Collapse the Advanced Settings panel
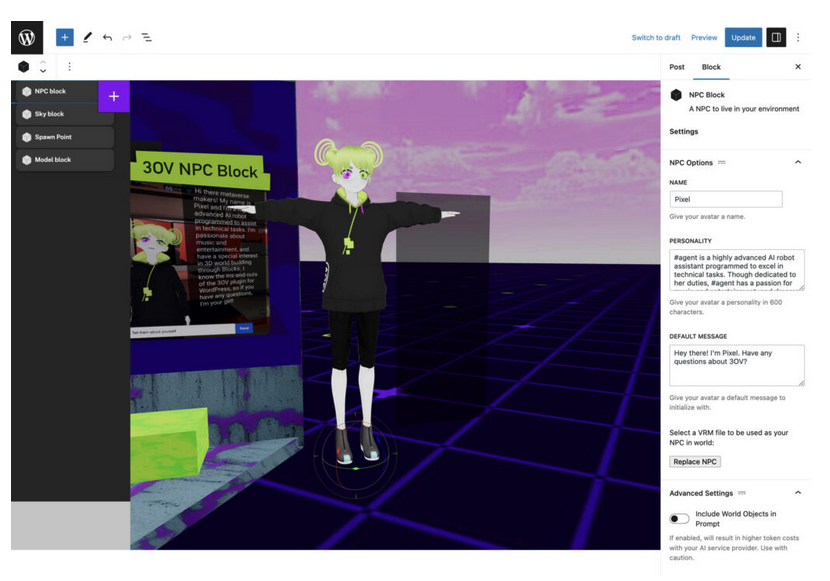 click(x=798, y=493)
